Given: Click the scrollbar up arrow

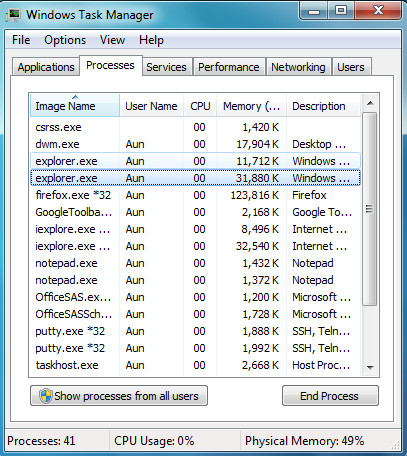Looking at the screenshot, I should click(x=370, y=103).
